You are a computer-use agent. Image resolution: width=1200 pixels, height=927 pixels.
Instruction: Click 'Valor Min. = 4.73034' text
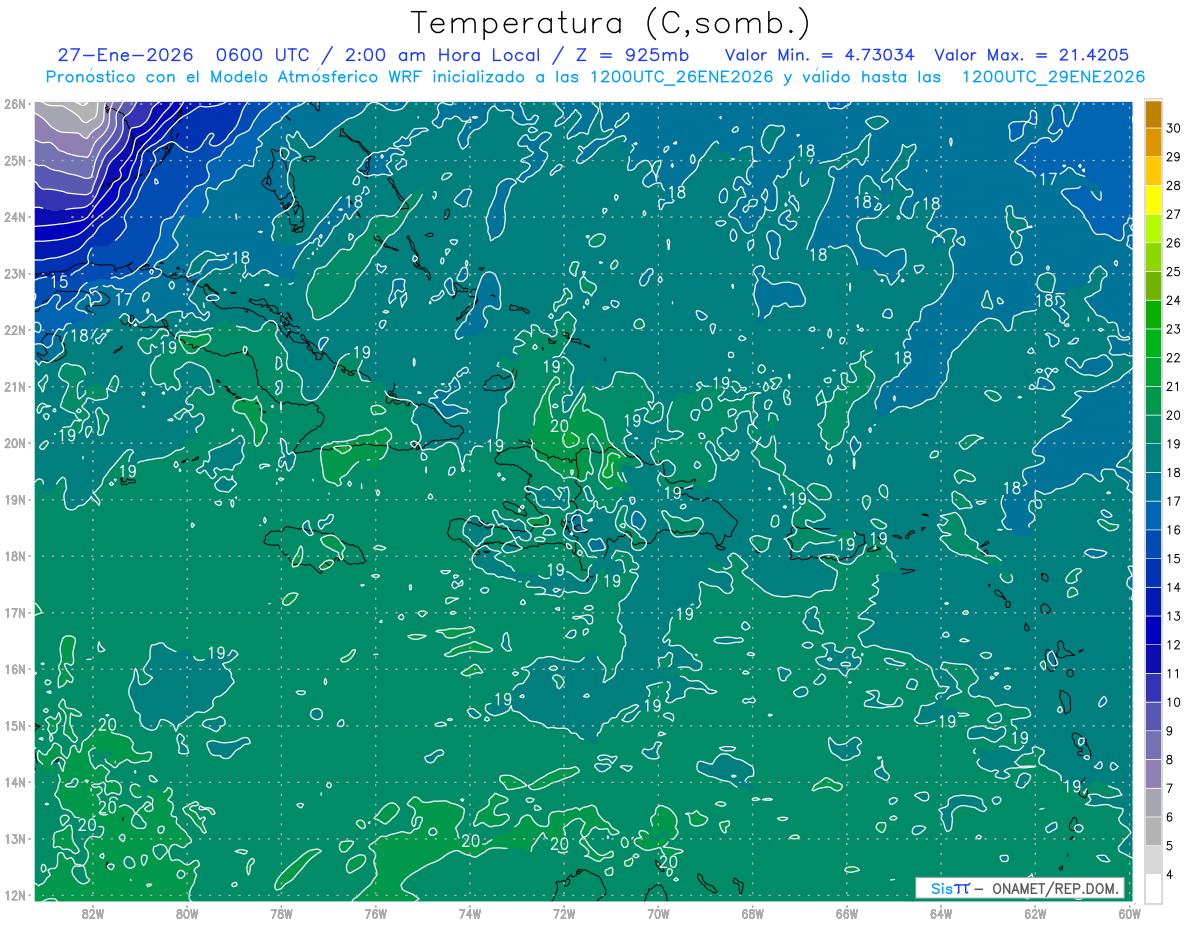(820, 55)
